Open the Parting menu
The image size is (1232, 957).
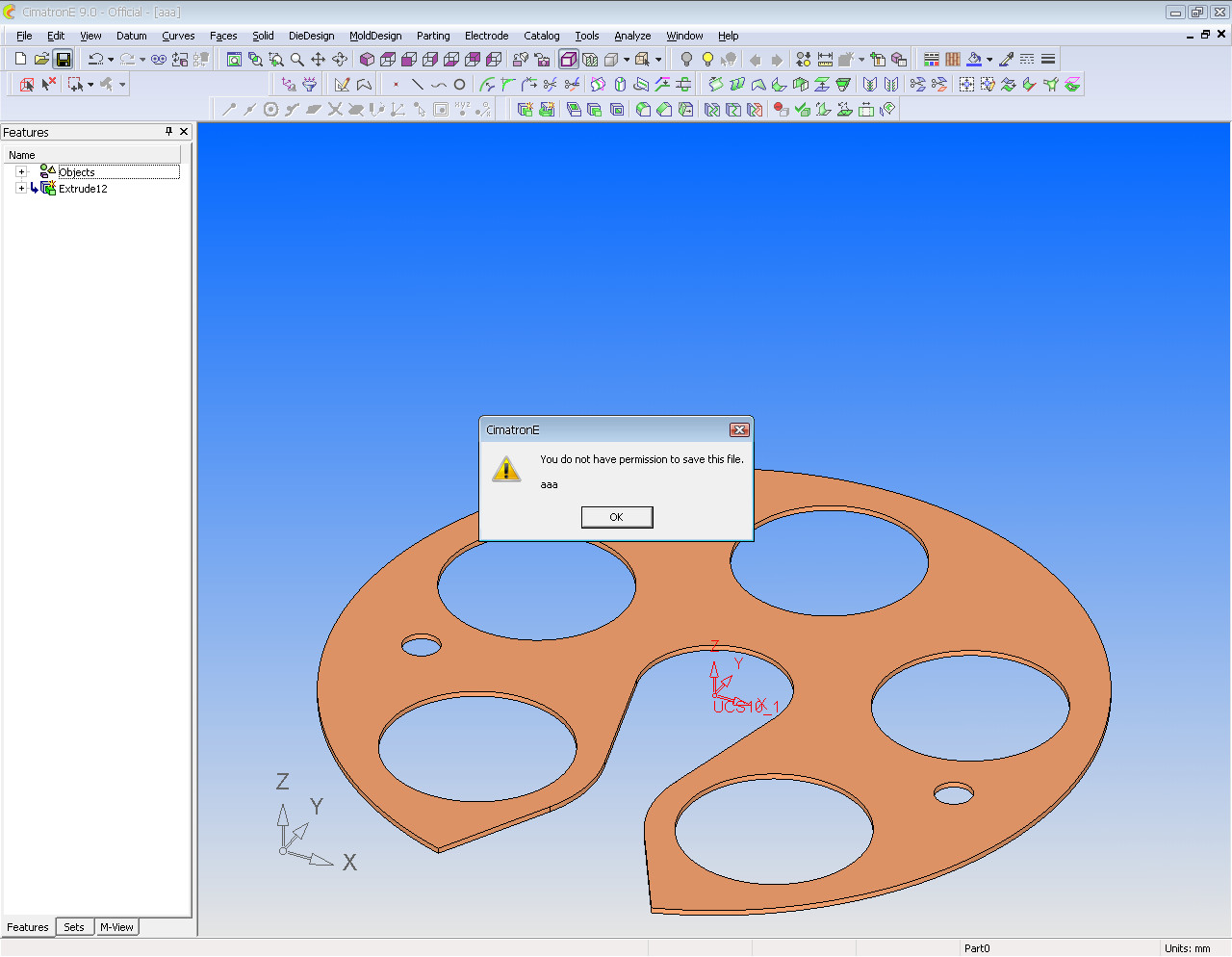[433, 36]
